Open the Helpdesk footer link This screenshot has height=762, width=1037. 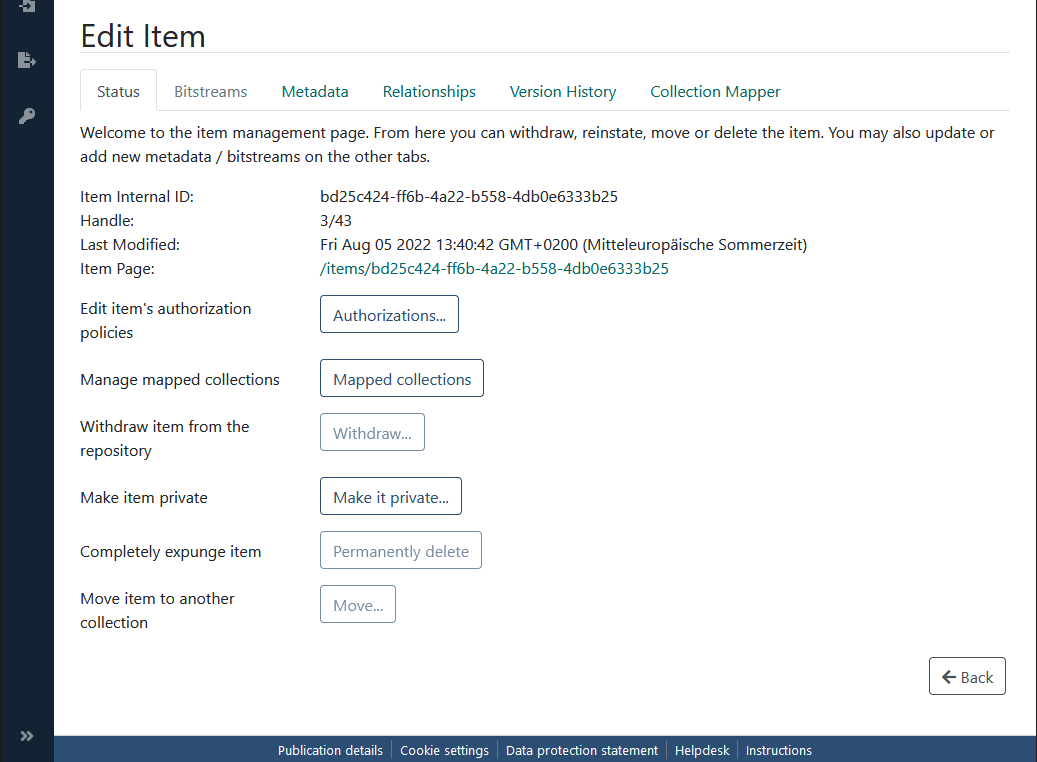click(x=702, y=750)
